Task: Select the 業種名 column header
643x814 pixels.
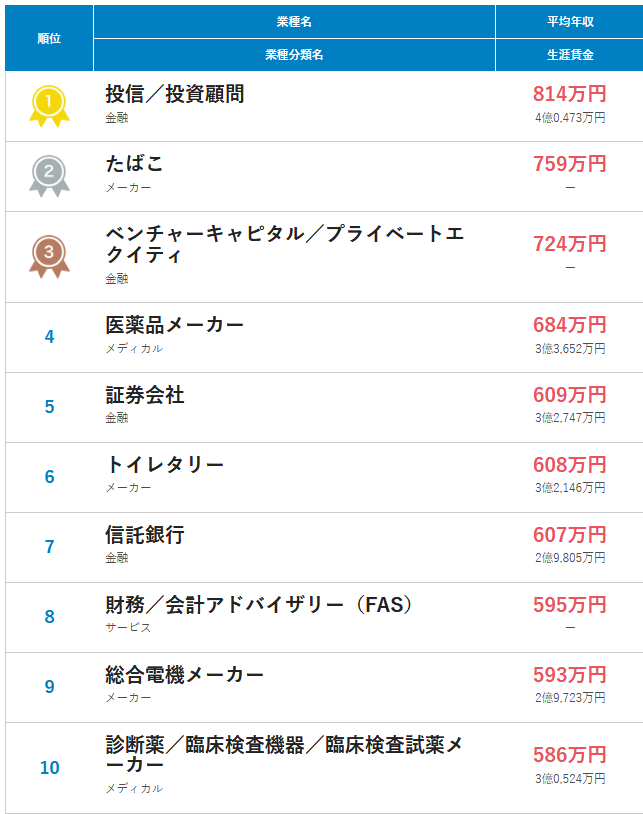Action: (294, 21)
